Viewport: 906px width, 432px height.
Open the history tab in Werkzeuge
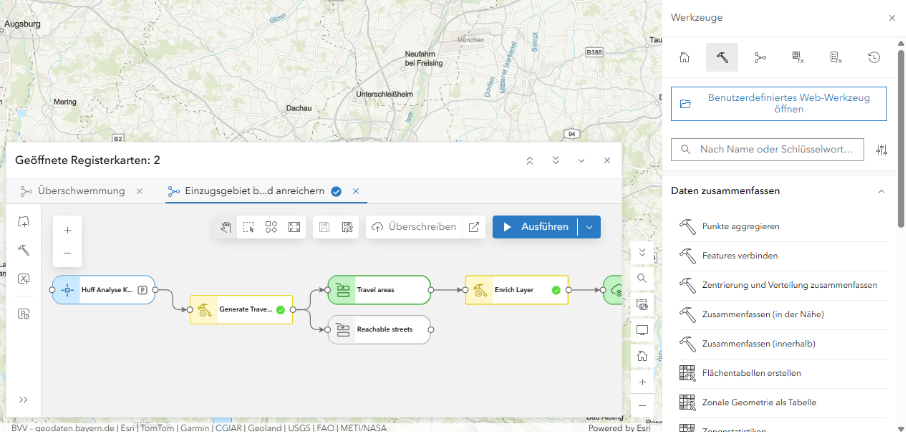click(x=874, y=57)
